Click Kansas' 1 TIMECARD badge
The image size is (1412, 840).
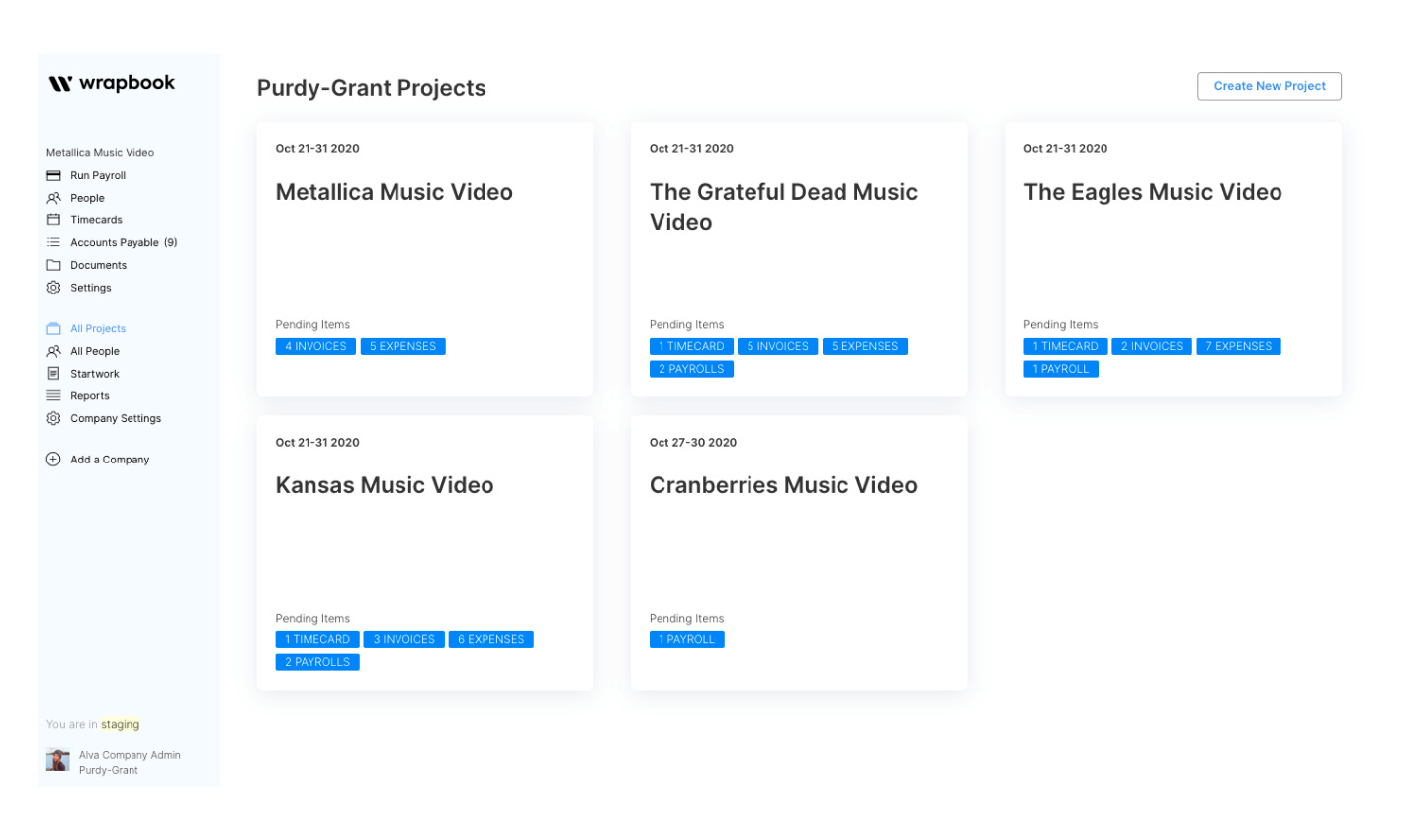click(317, 639)
